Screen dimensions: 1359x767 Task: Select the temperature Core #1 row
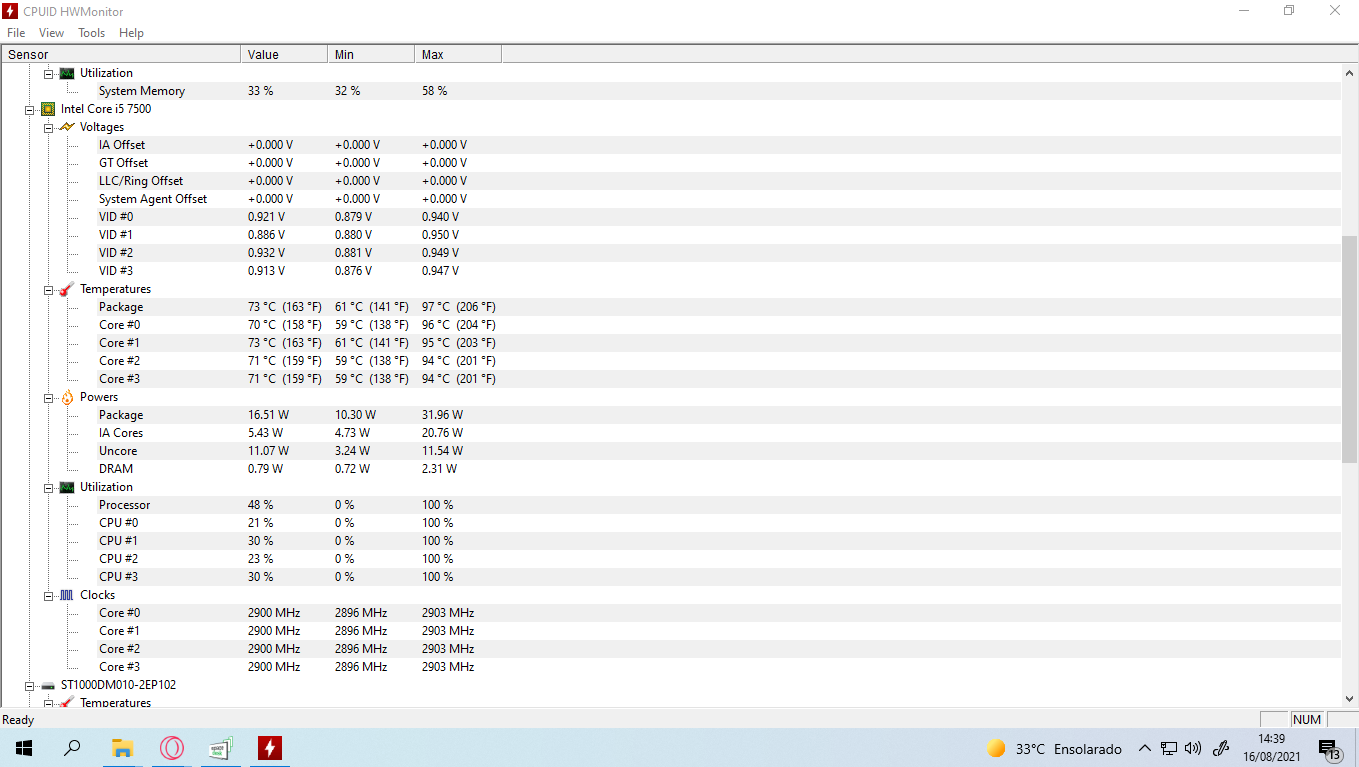click(x=719, y=343)
